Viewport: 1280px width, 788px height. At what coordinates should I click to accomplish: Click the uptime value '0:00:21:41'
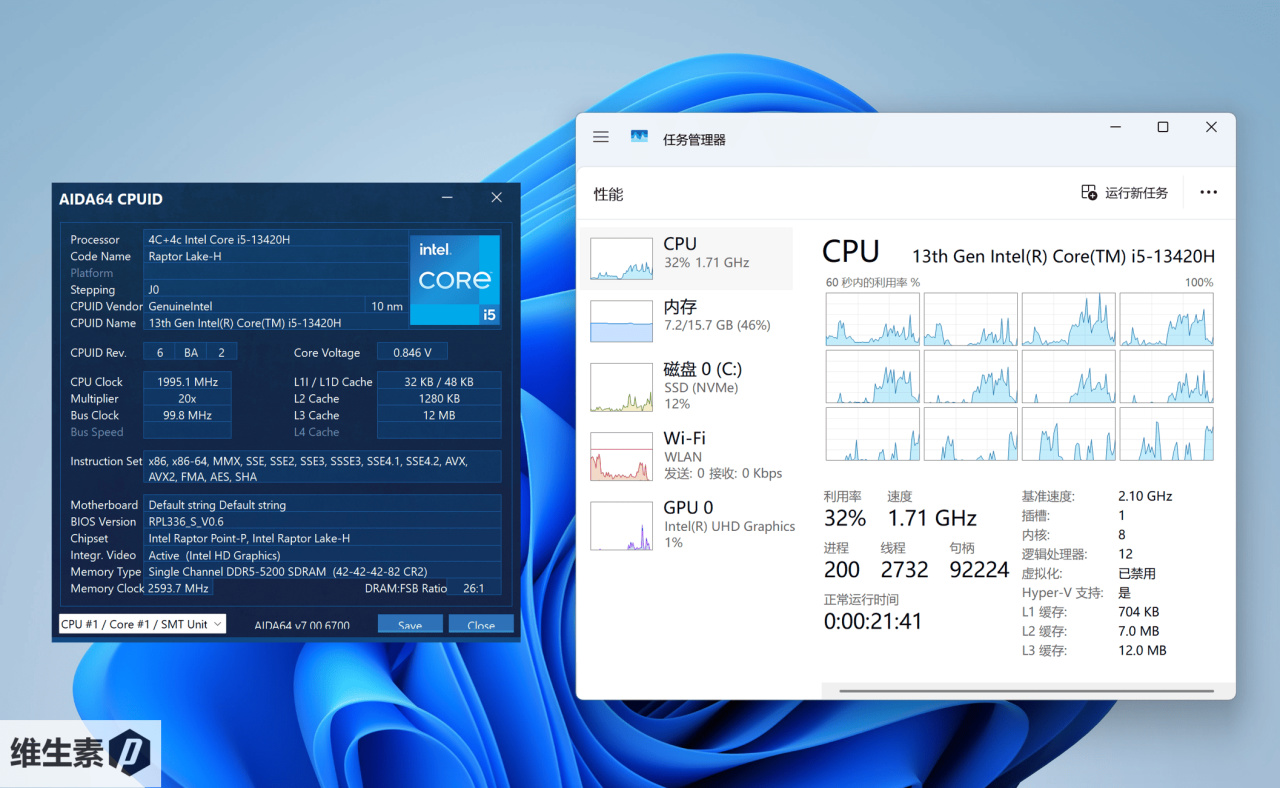873,621
